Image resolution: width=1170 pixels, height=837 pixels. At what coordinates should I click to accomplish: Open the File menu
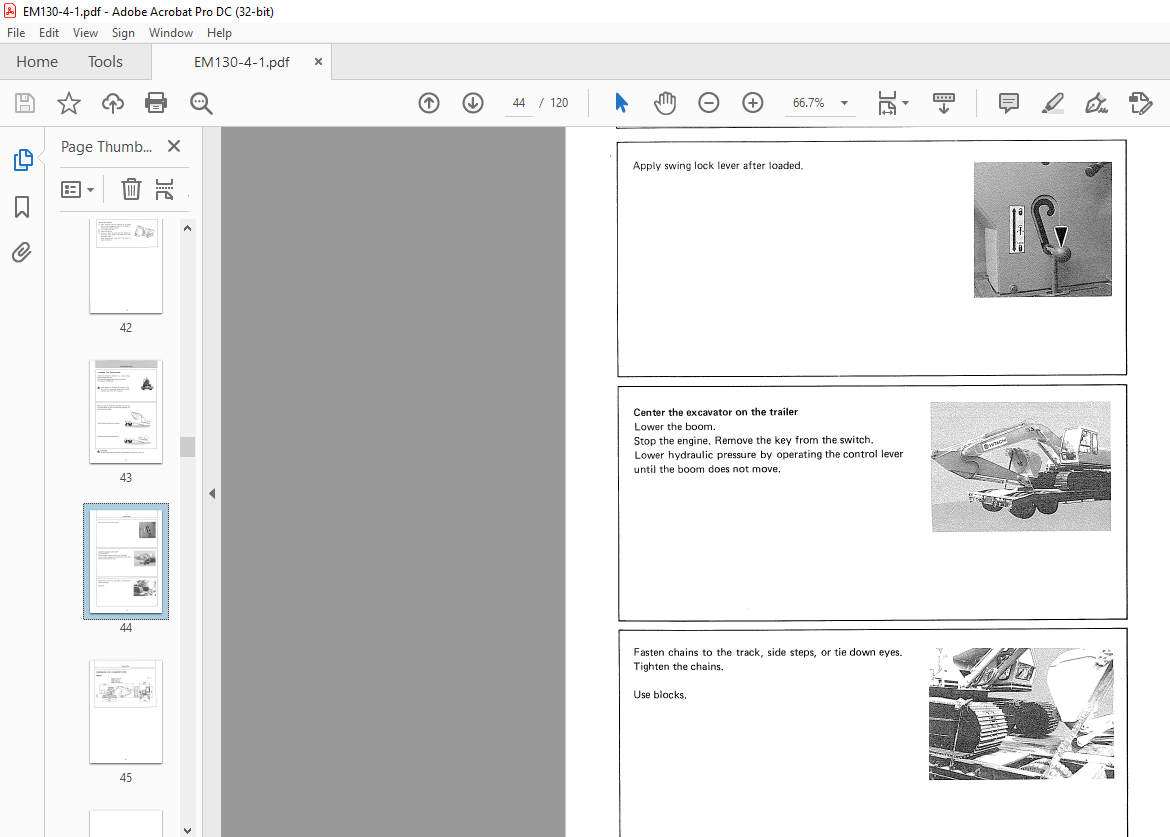pyautogui.click(x=16, y=33)
